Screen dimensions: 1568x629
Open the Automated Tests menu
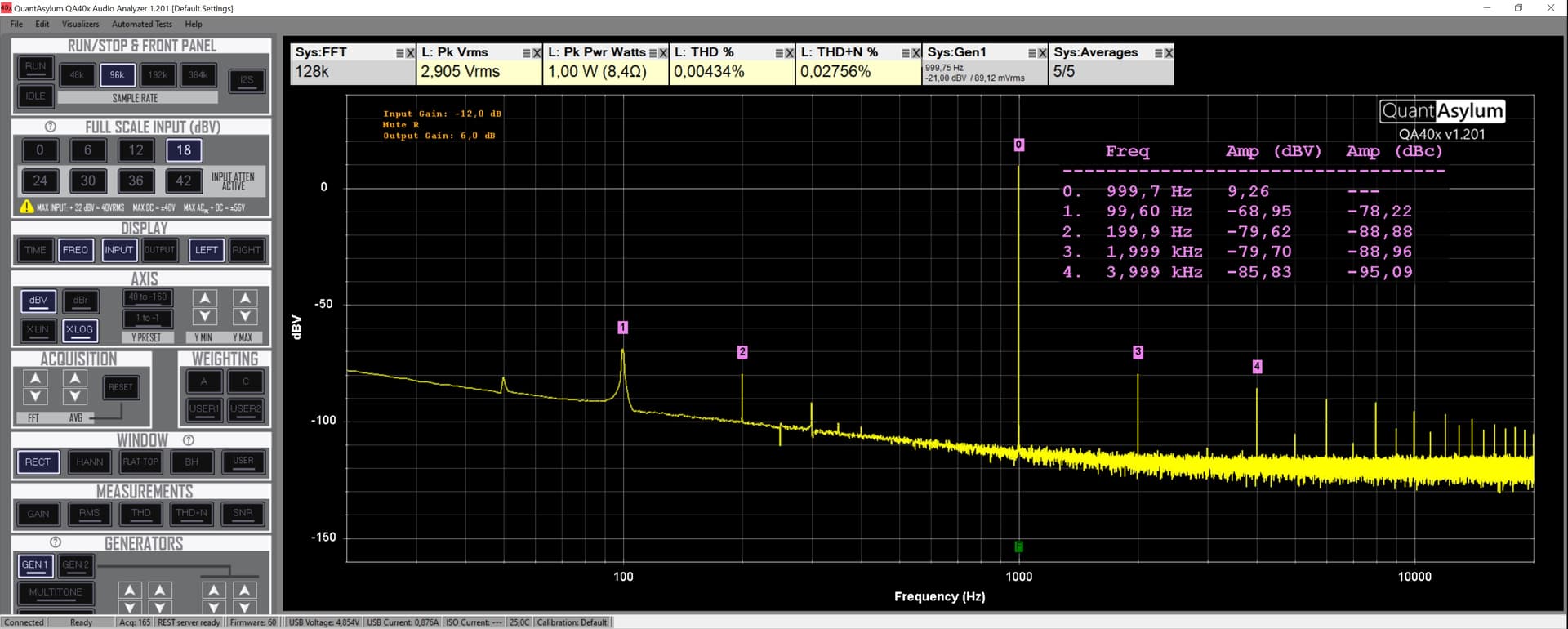coord(141,24)
